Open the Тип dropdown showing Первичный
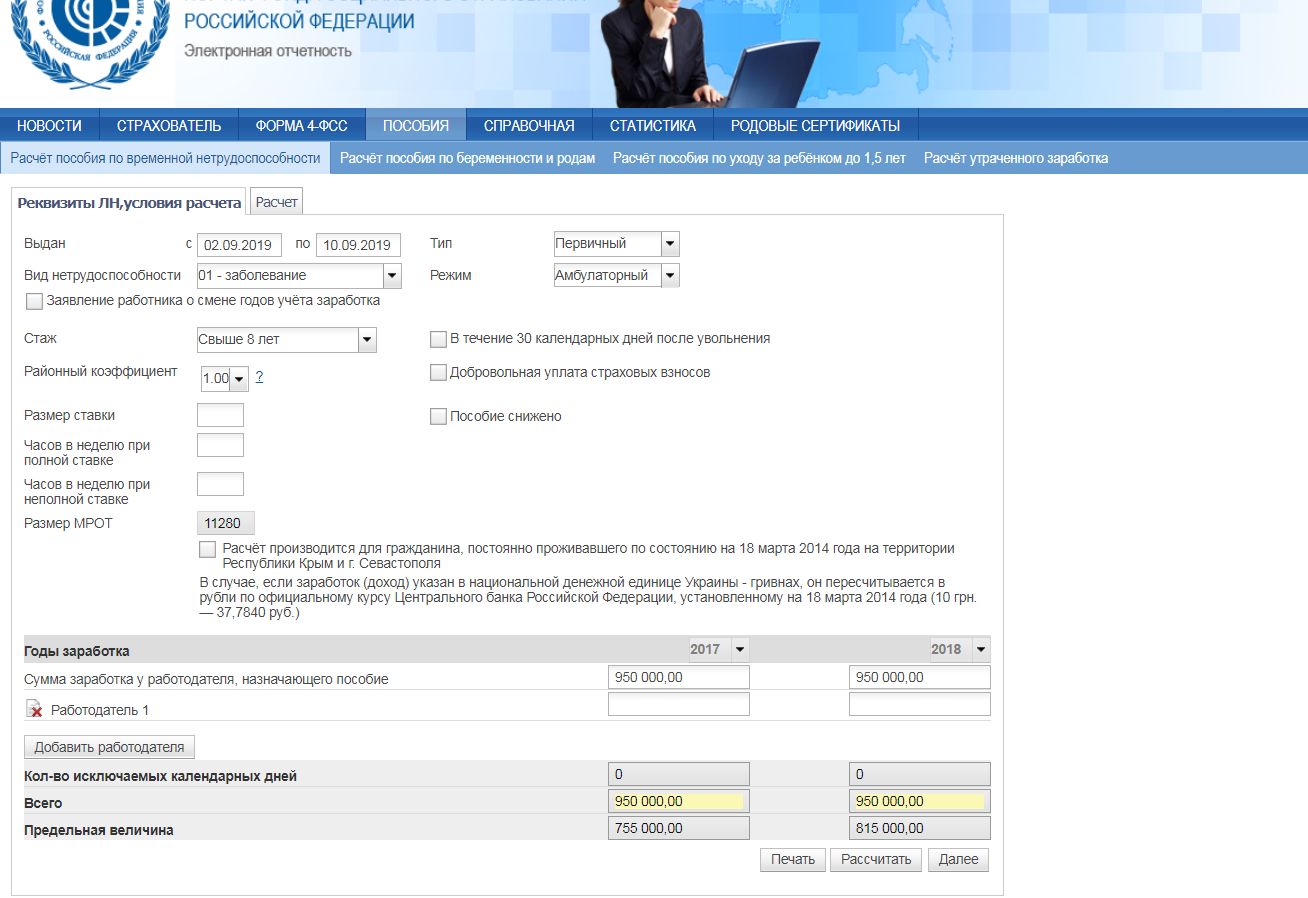This screenshot has height=898, width=1308. (669, 244)
